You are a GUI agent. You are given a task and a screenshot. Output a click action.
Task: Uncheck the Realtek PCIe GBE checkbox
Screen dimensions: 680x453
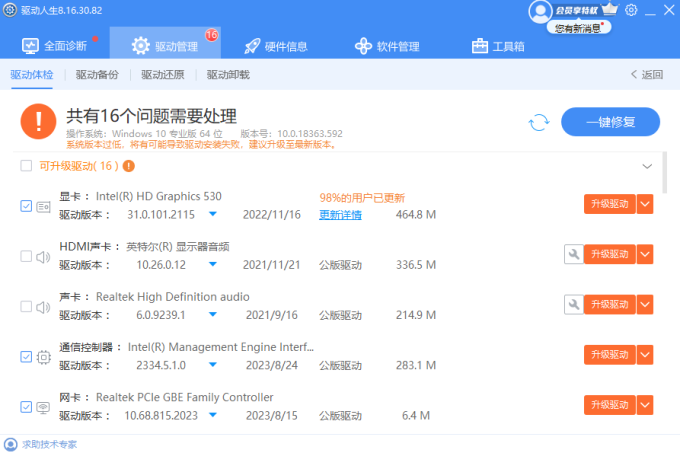pos(26,407)
